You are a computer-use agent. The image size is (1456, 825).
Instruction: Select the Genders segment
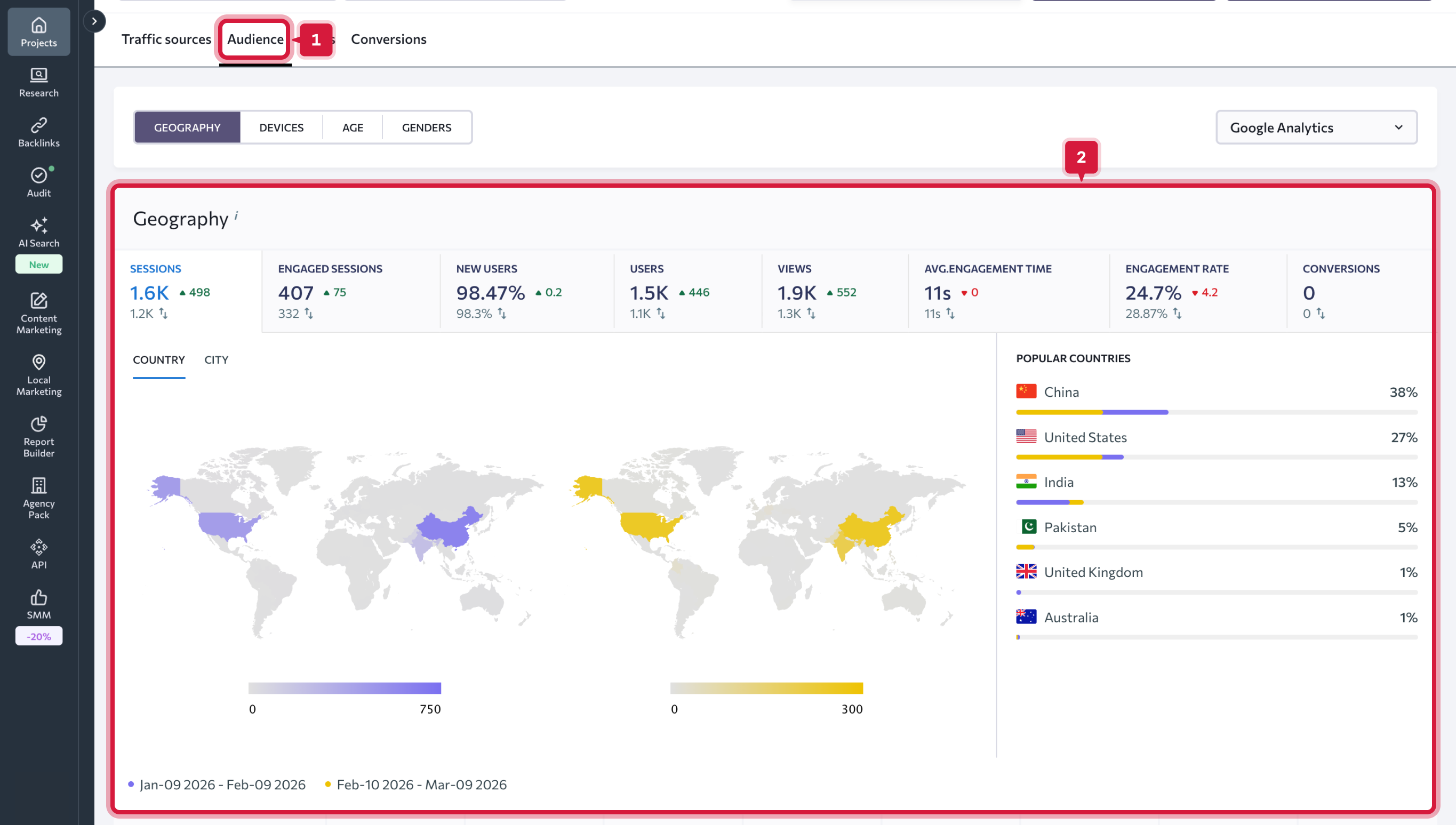pyautogui.click(x=426, y=127)
